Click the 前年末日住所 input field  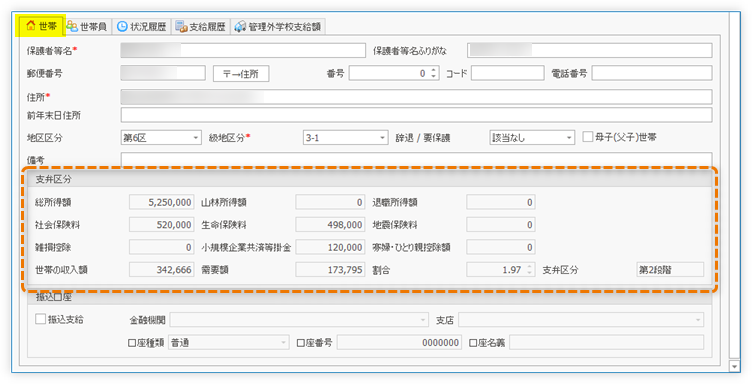(x=416, y=115)
